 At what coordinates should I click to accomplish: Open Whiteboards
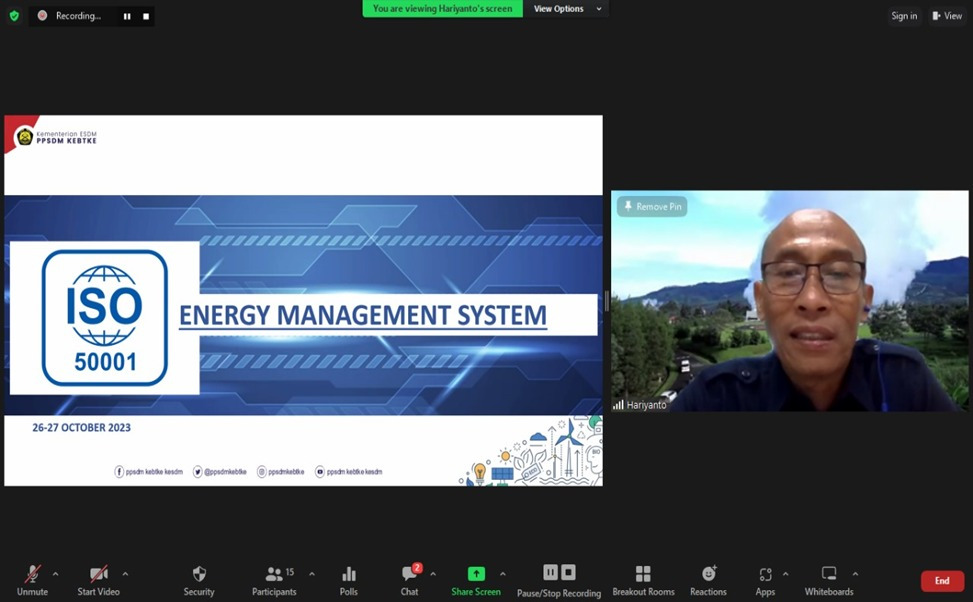coord(829,580)
